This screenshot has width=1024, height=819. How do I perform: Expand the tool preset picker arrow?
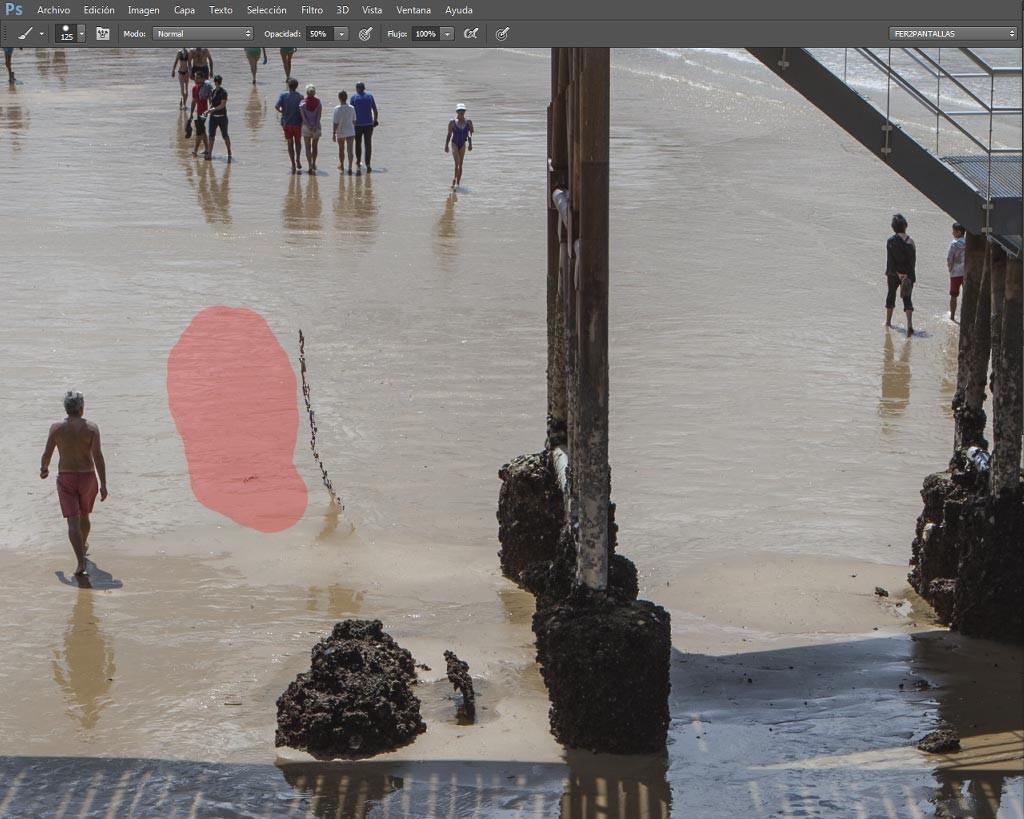42,34
